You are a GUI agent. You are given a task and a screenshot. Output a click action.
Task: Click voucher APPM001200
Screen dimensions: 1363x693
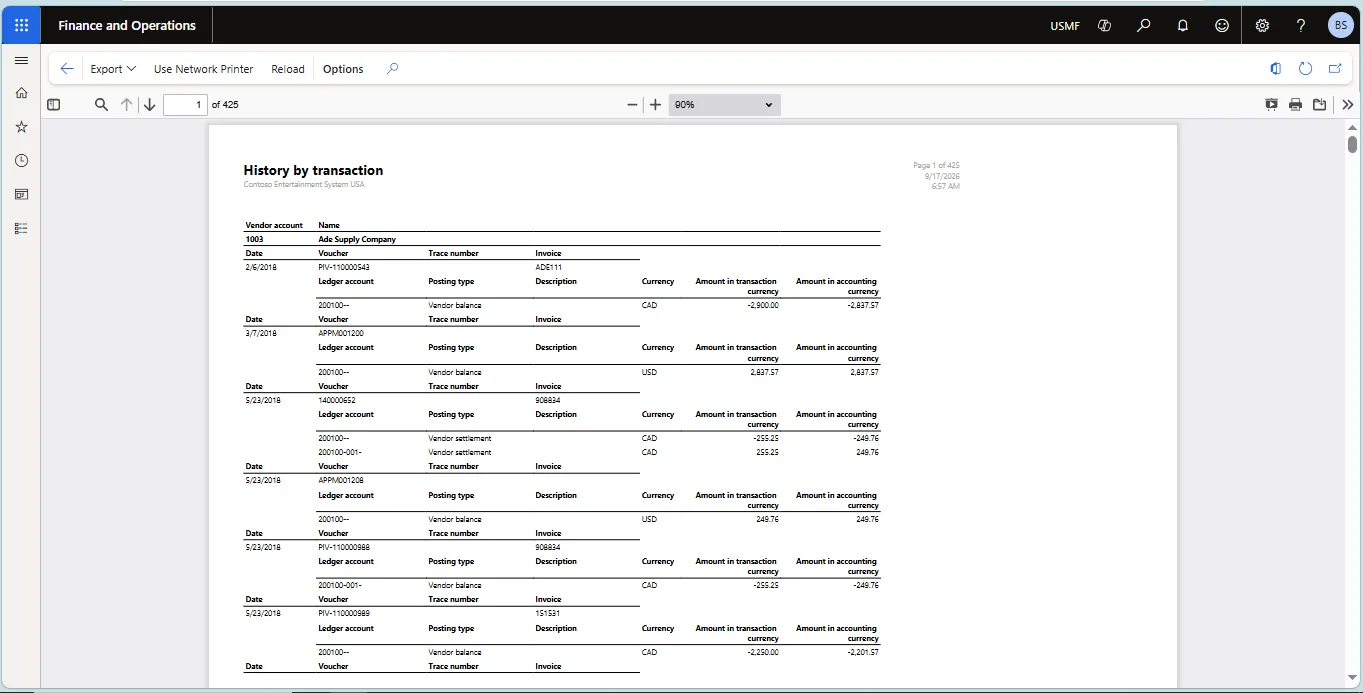341,333
